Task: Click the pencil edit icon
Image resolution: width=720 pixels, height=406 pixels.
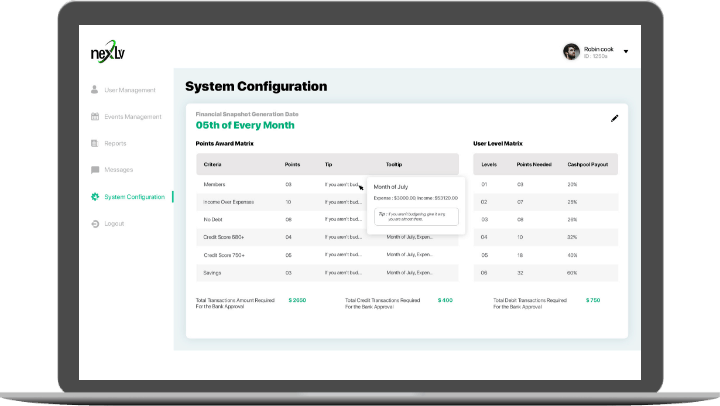Action: pyautogui.click(x=615, y=118)
